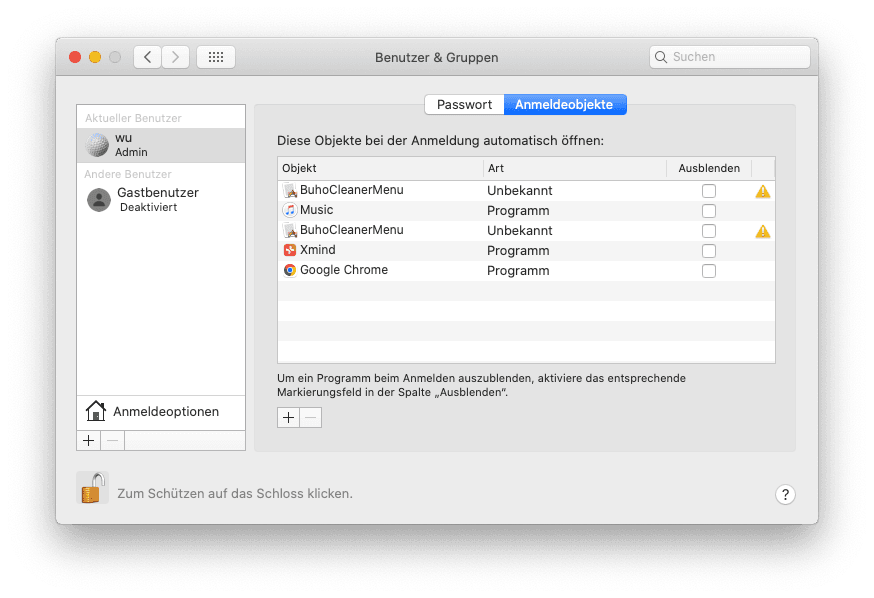Switch to the Passwort tab

(464, 104)
